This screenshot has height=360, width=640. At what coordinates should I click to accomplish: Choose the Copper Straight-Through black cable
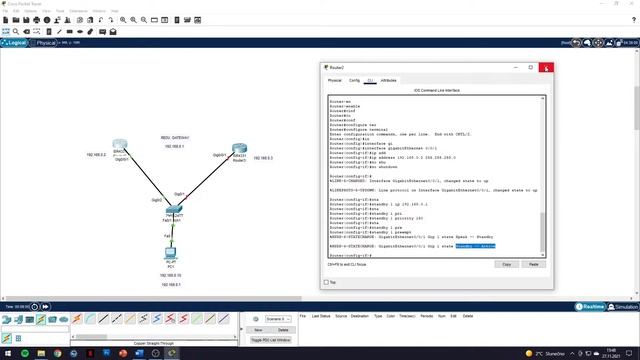click(x=104, y=318)
